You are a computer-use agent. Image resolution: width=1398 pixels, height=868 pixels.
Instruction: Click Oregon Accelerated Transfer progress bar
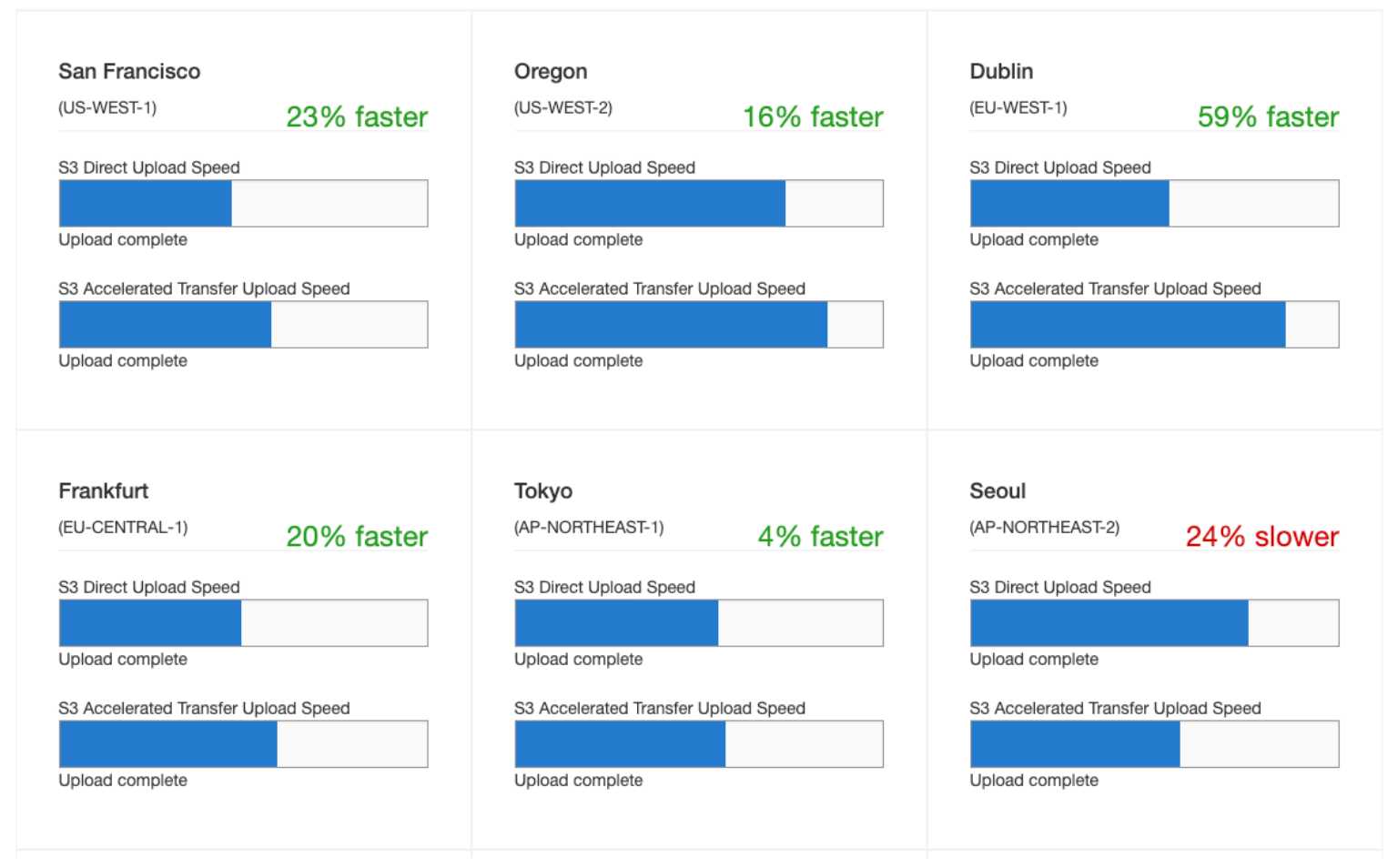click(698, 324)
